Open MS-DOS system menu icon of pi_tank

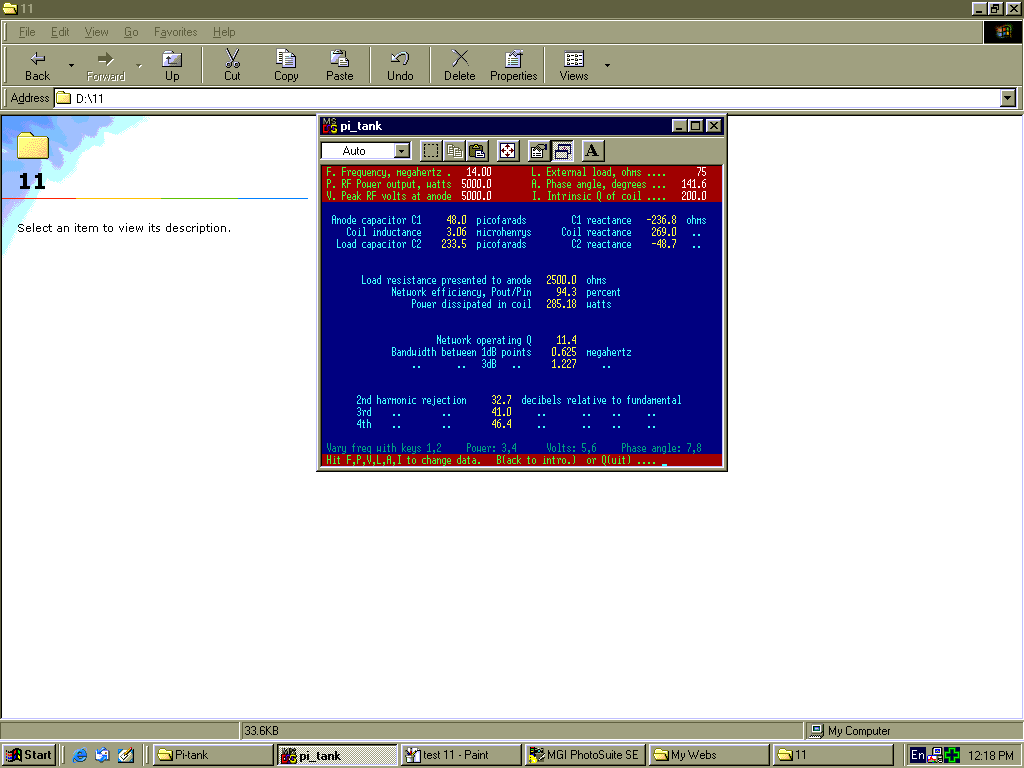point(330,125)
